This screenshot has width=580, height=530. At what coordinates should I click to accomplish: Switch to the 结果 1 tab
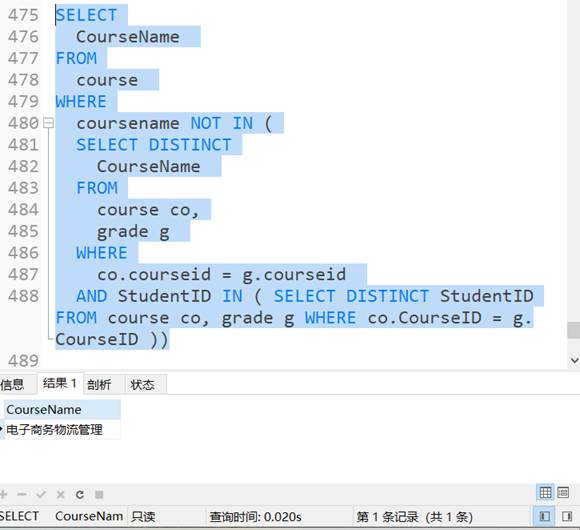pyautogui.click(x=60, y=384)
